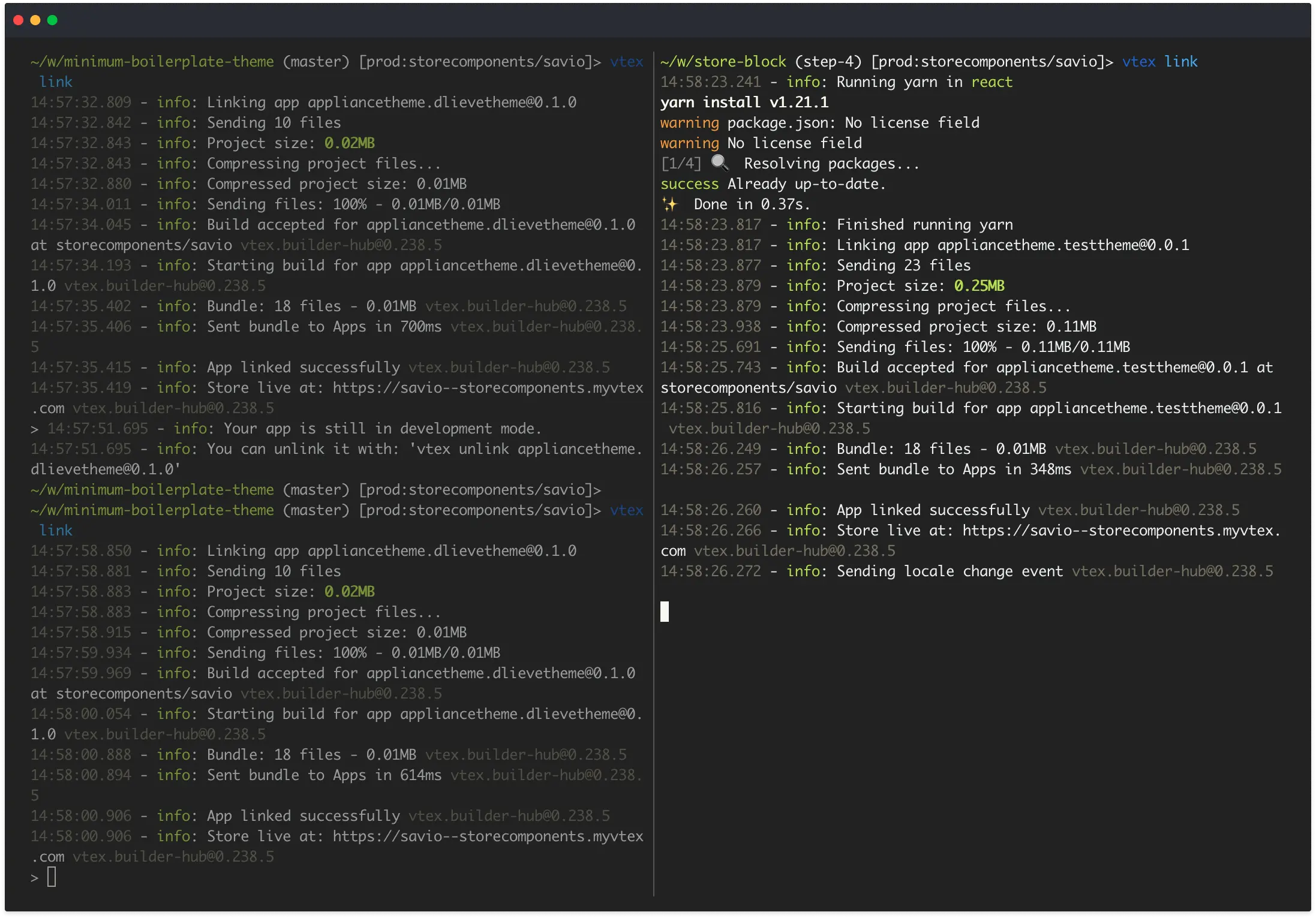Click the magnifying glass icon beside Resolving packages

[x=719, y=162]
